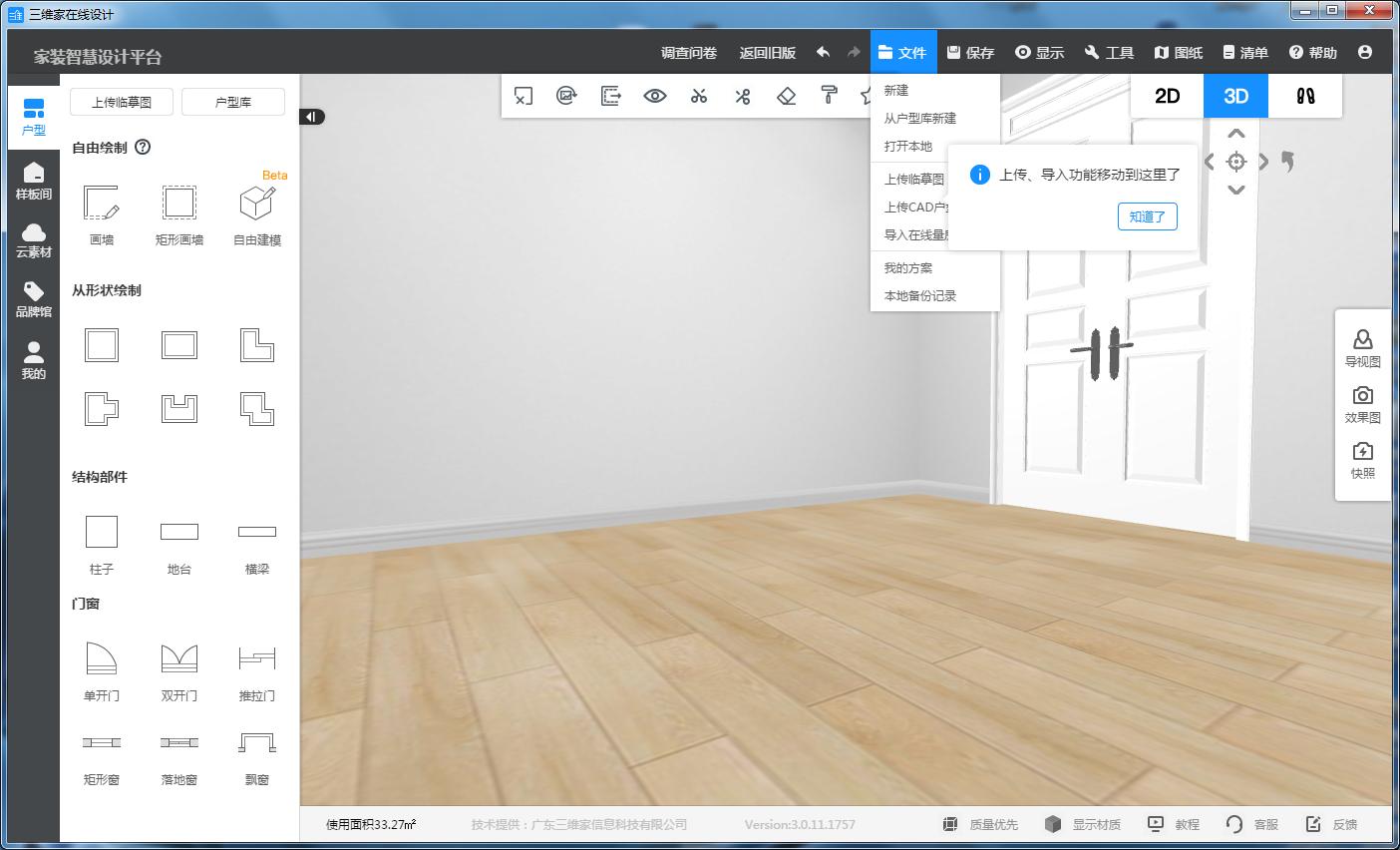Dismiss the tip with 知道了 button

[x=1147, y=216]
